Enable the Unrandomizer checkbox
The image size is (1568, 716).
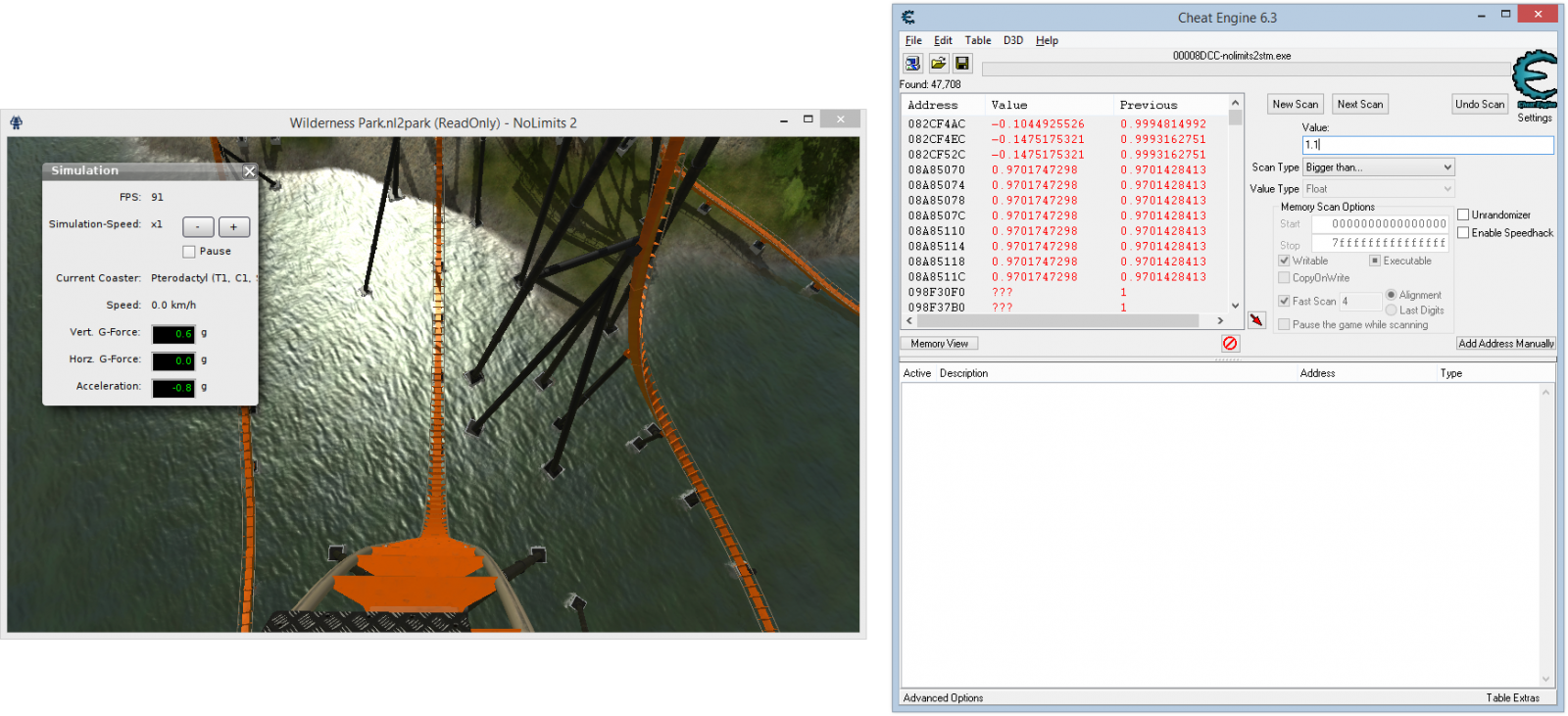(1463, 215)
